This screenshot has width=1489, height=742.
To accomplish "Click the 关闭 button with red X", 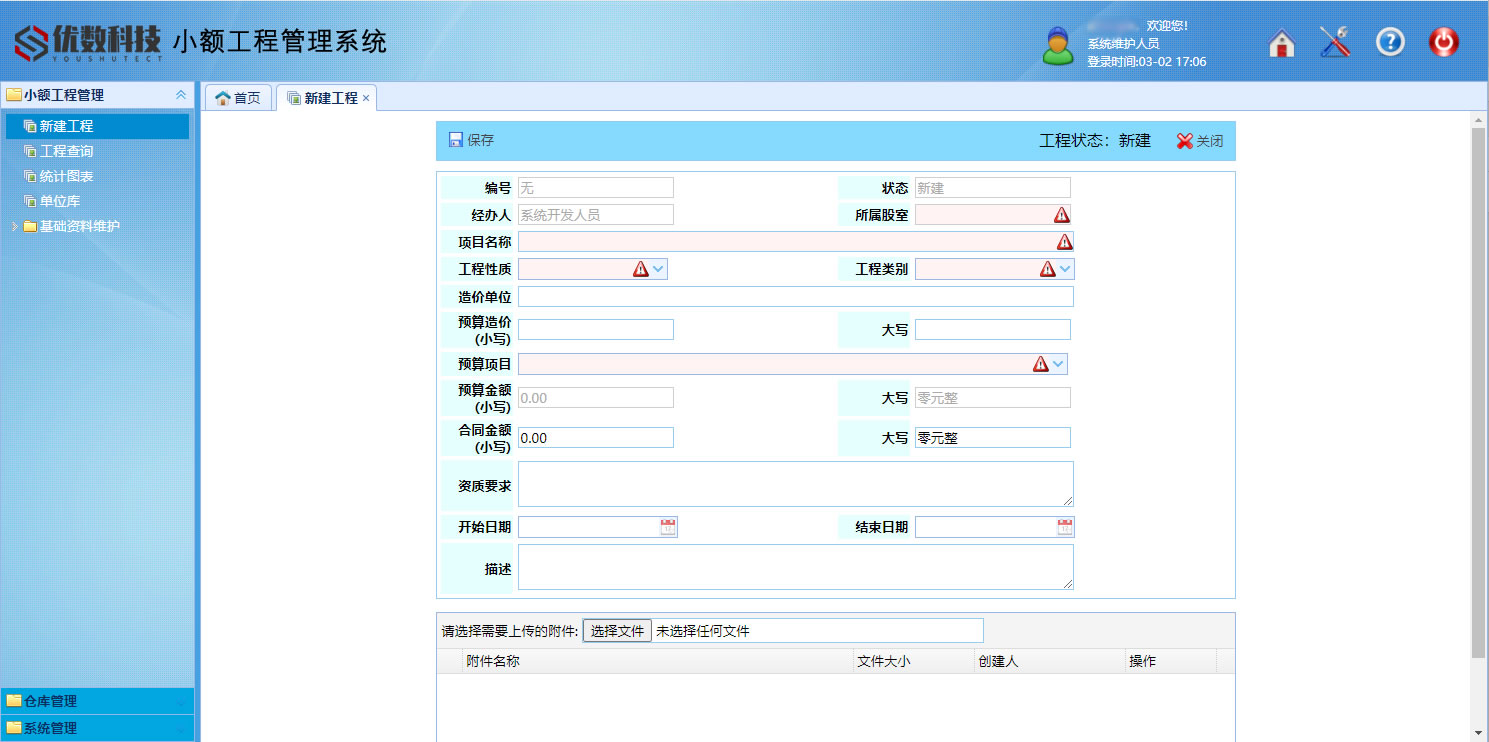I will (1199, 141).
